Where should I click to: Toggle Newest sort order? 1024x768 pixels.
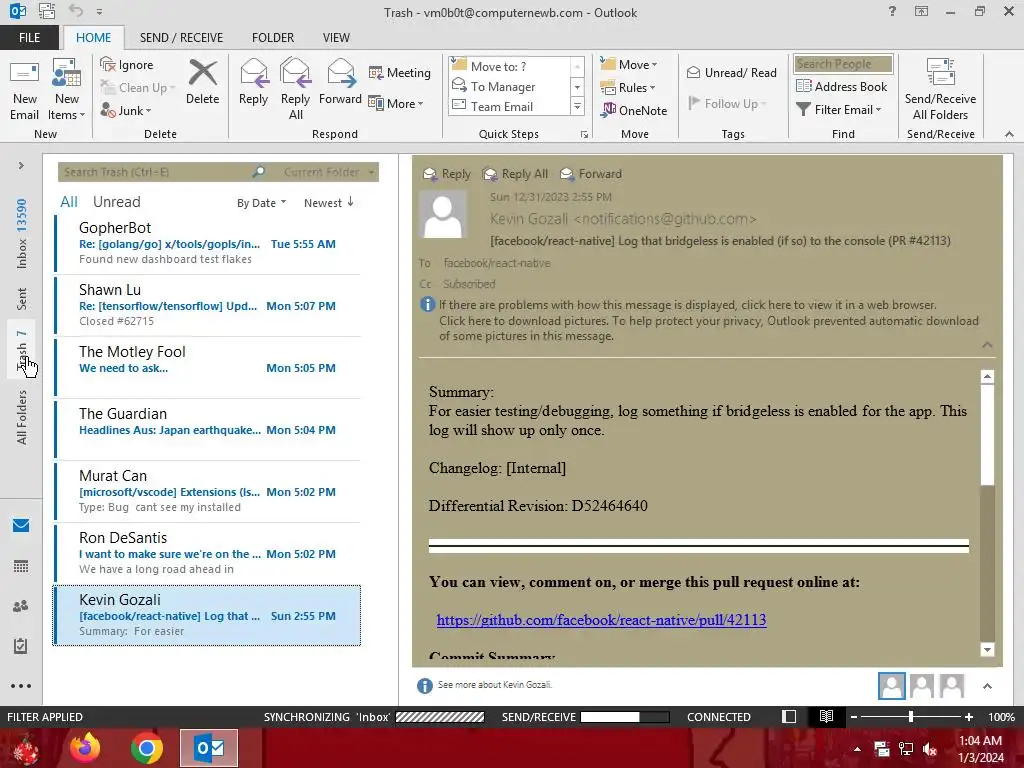pyautogui.click(x=329, y=203)
